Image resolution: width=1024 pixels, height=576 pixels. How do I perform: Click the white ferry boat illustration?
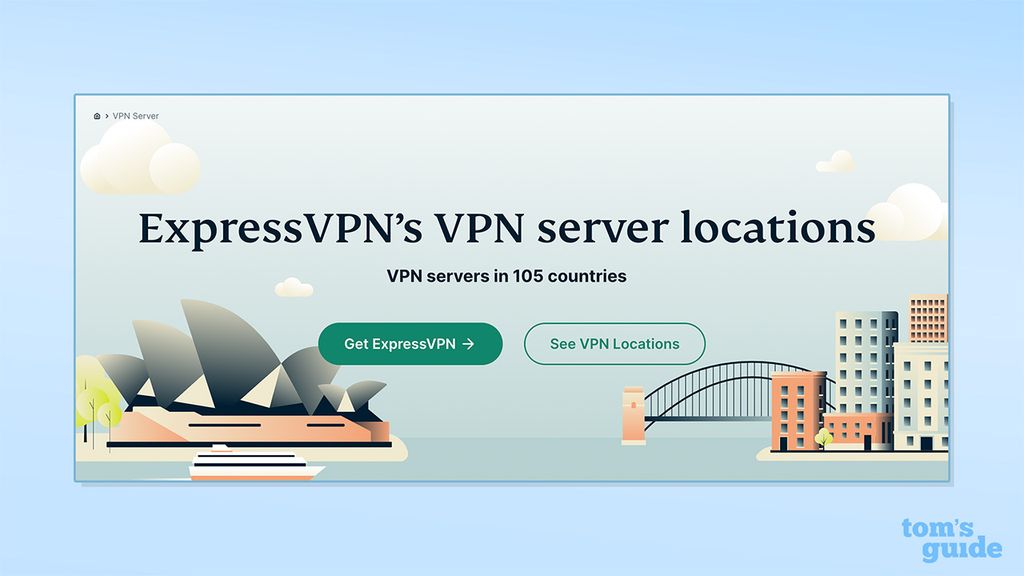click(x=255, y=463)
